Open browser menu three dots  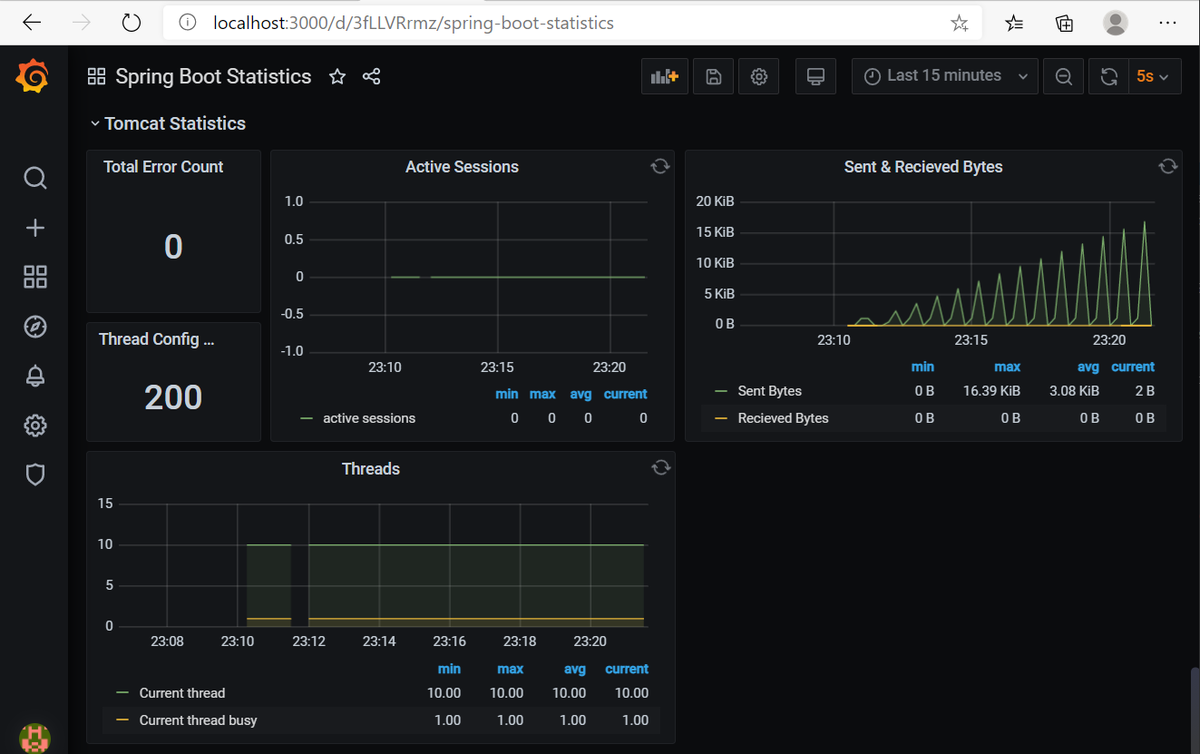click(1167, 22)
